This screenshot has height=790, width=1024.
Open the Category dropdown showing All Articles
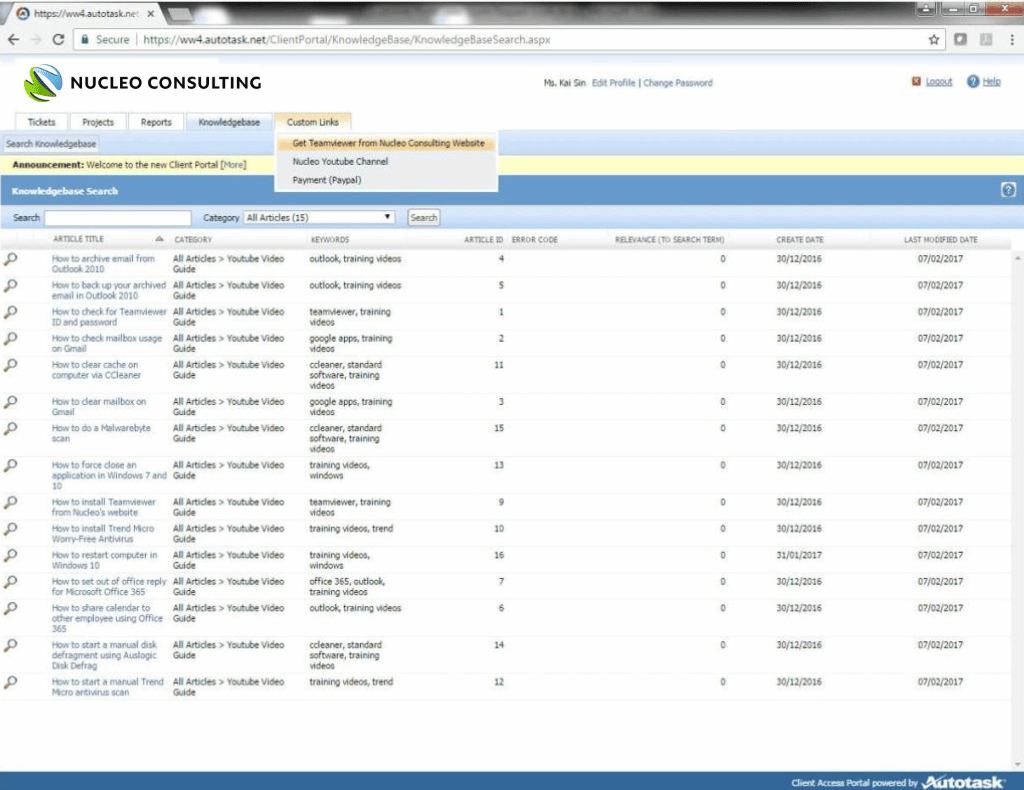pyautogui.click(x=319, y=217)
